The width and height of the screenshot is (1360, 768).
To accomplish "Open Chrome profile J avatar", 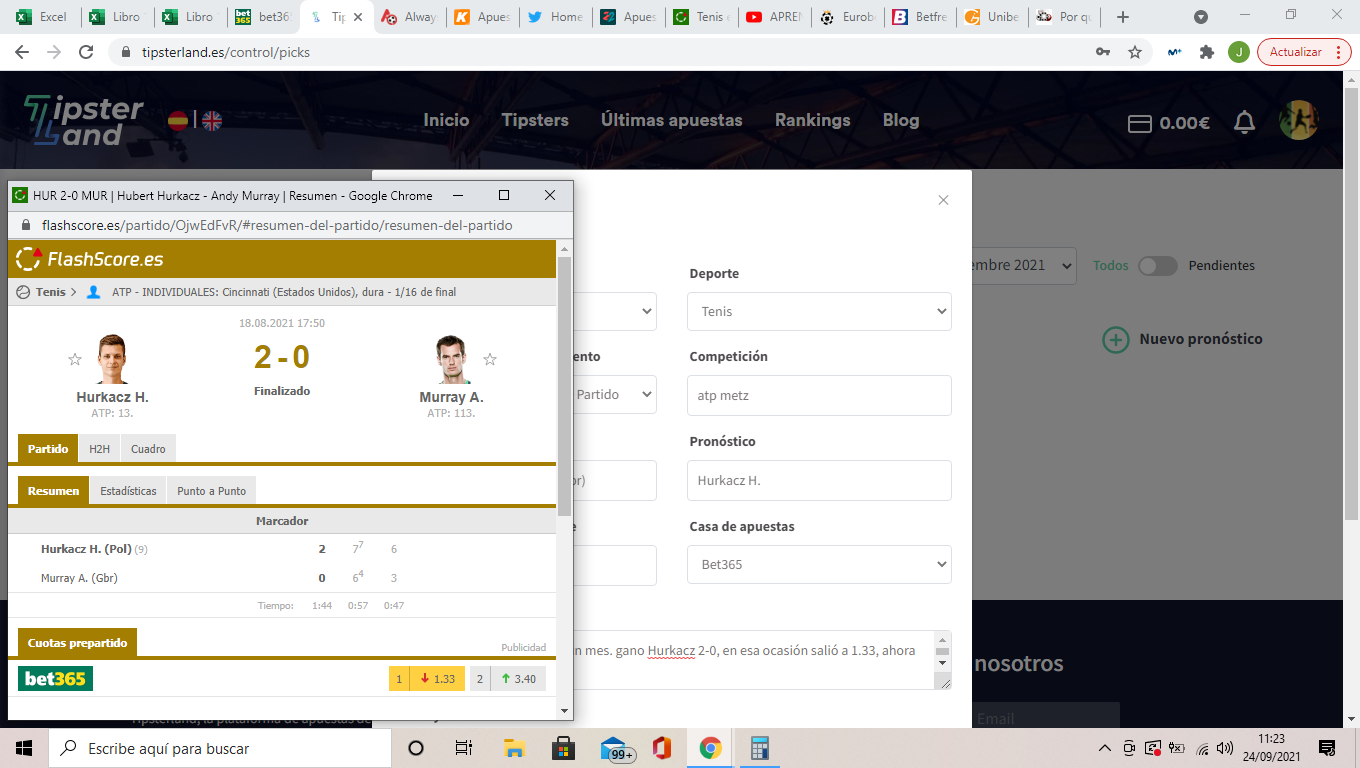I will tap(1239, 52).
